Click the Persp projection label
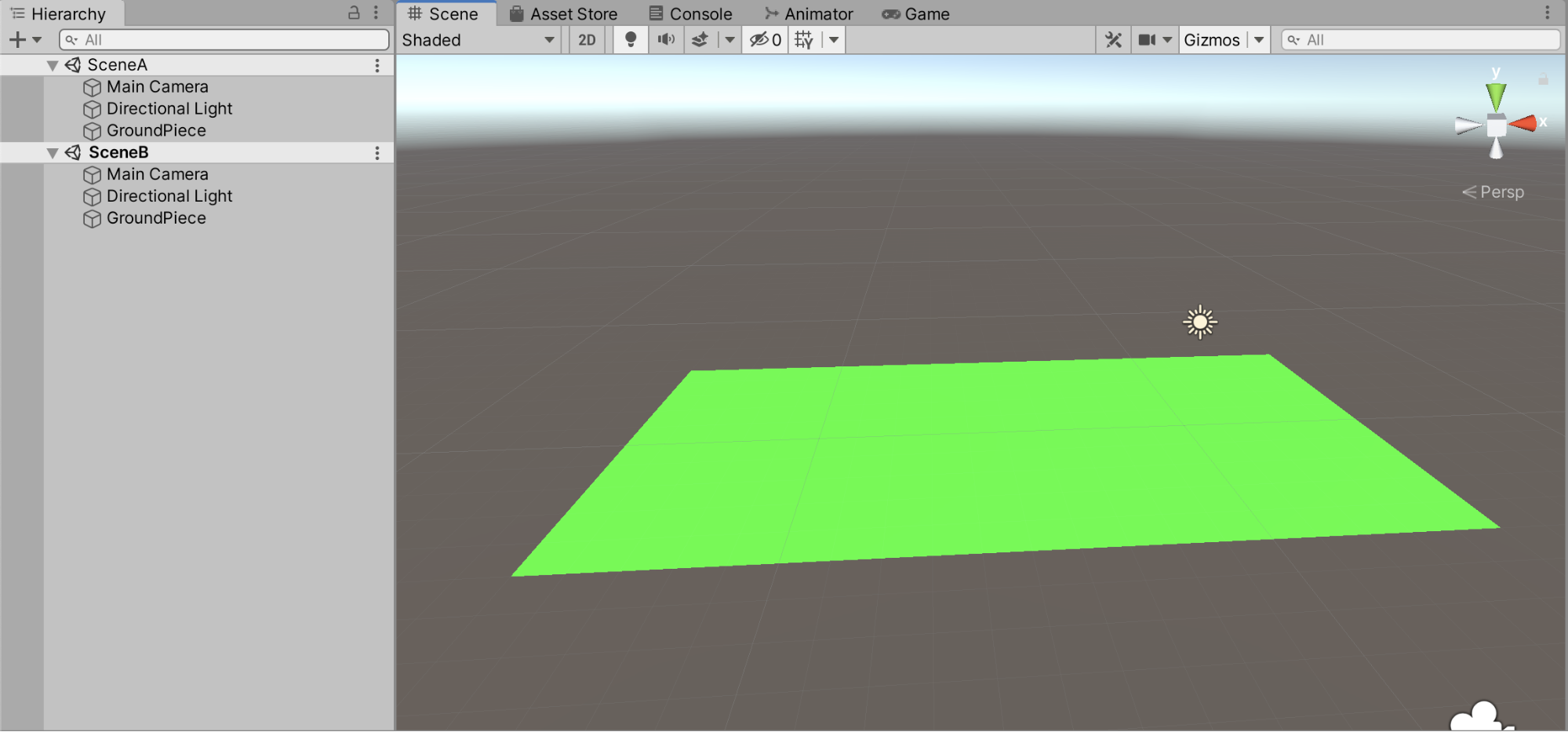The image size is (1568, 732). [x=1501, y=192]
